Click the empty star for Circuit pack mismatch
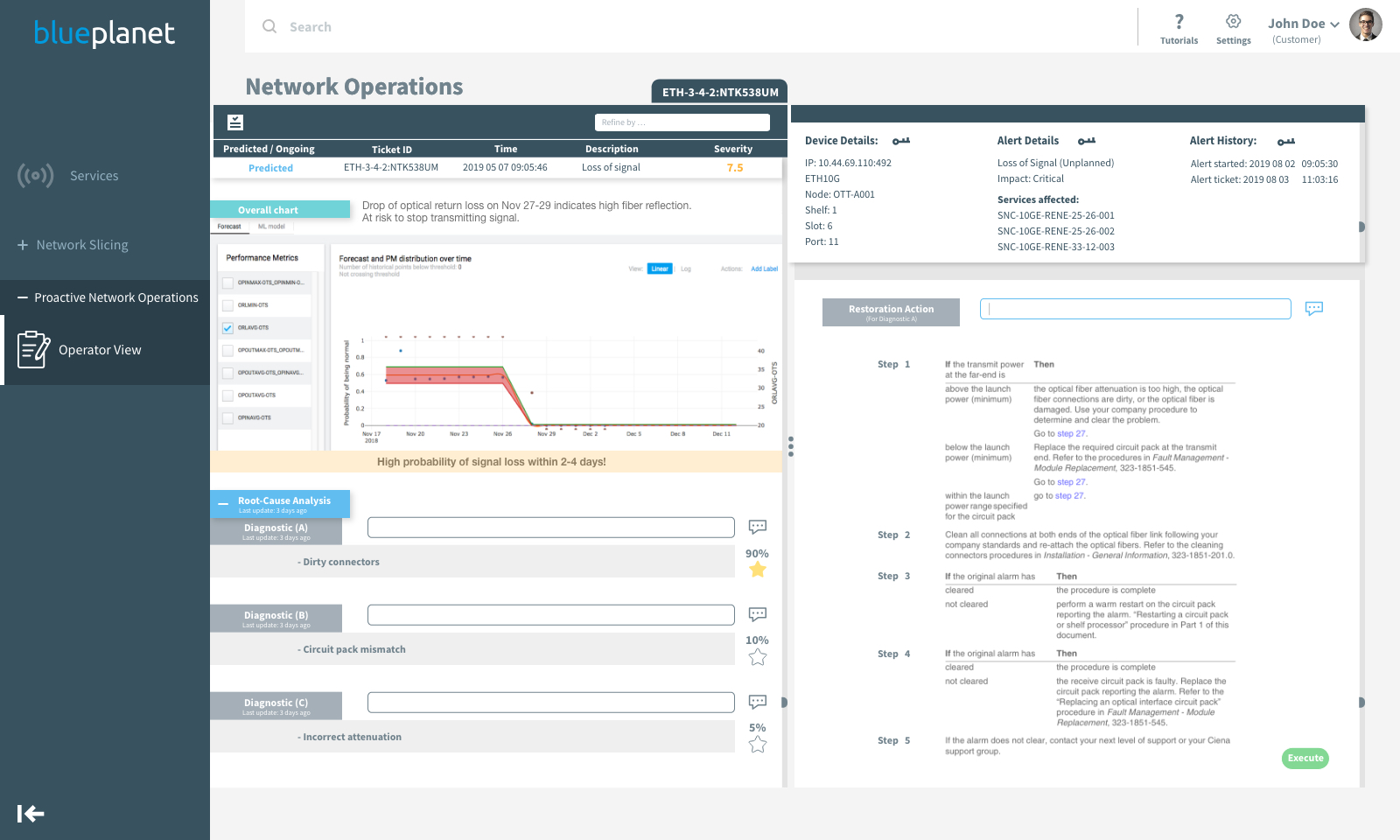Image resolution: width=1400 pixels, height=840 pixels. pos(758,657)
